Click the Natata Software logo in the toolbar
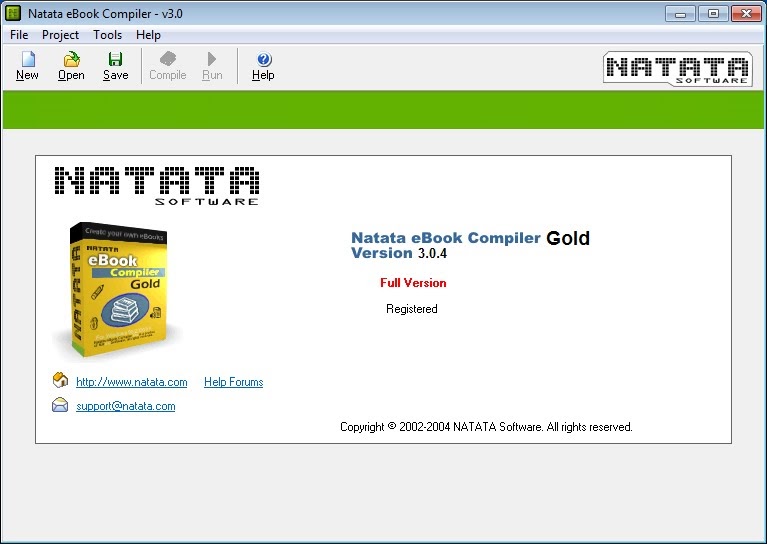The image size is (767, 544). click(x=678, y=68)
